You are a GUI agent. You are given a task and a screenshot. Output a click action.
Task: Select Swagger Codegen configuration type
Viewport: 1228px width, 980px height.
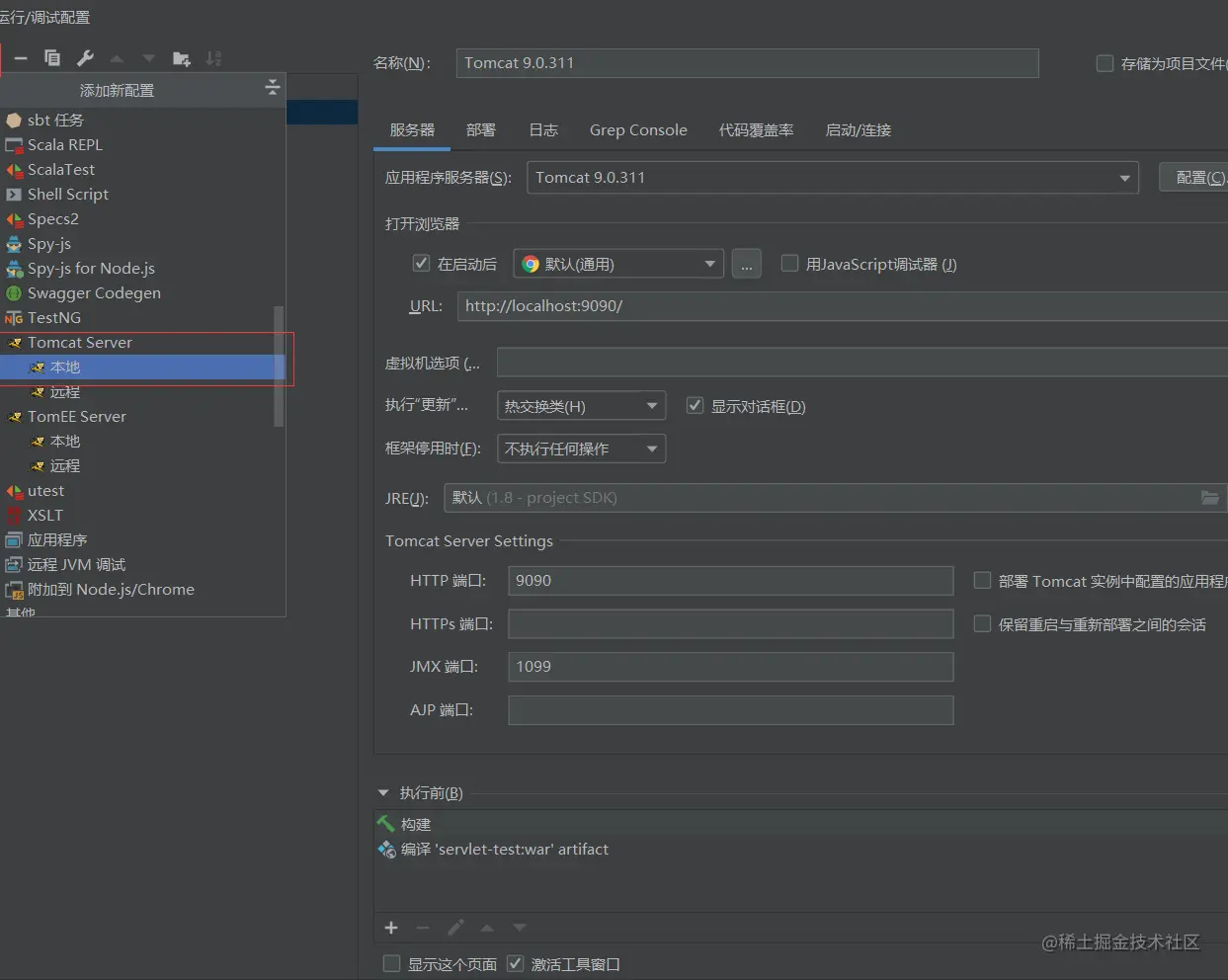(143, 292)
